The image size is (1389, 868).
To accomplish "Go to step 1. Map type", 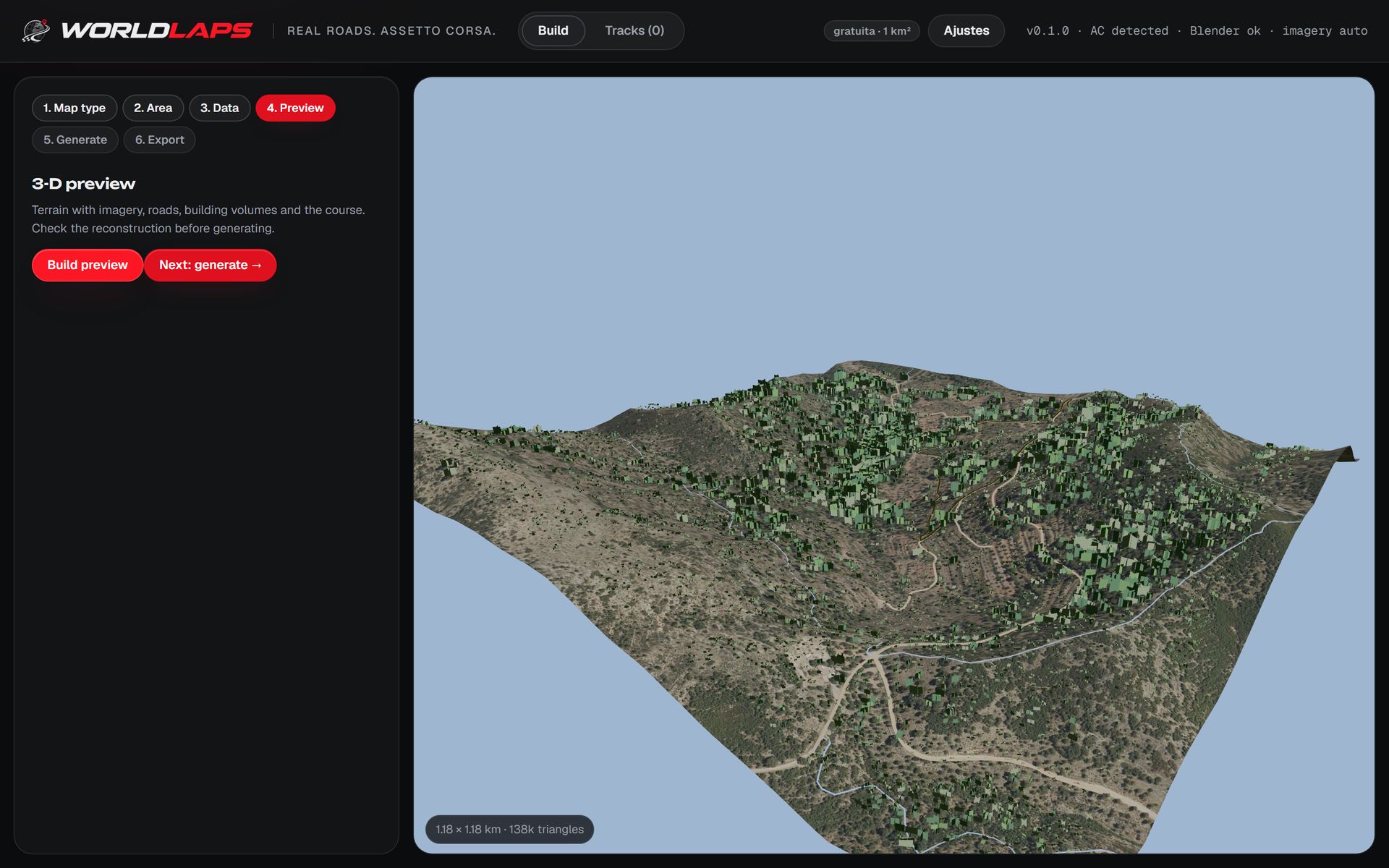I will pyautogui.click(x=75, y=108).
